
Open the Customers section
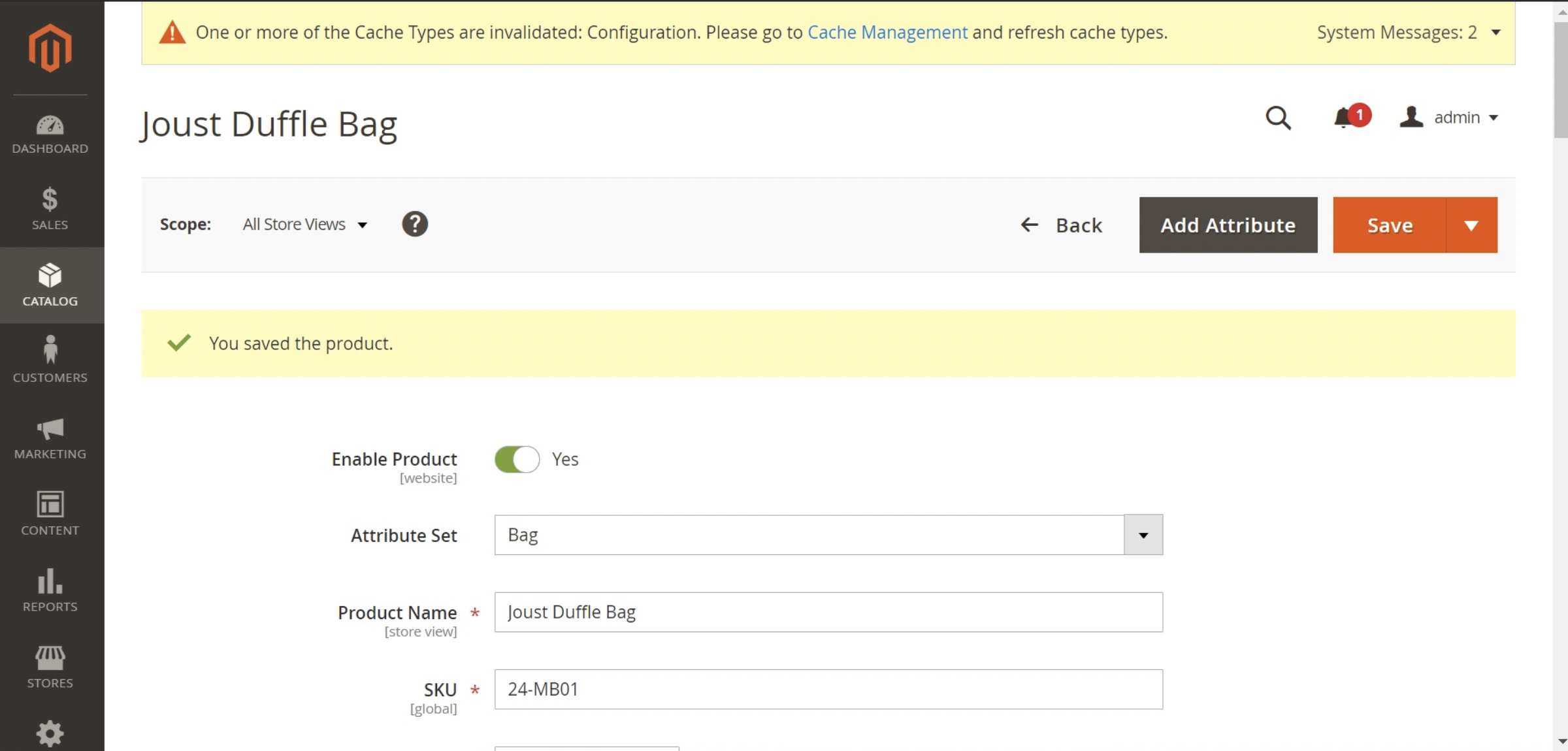[x=50, y=361]
